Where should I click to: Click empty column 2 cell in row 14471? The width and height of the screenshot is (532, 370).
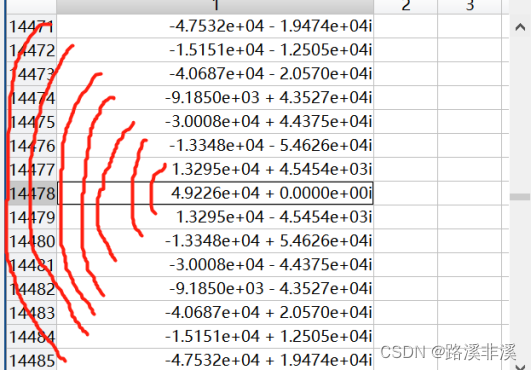click(x=406, y=26)
